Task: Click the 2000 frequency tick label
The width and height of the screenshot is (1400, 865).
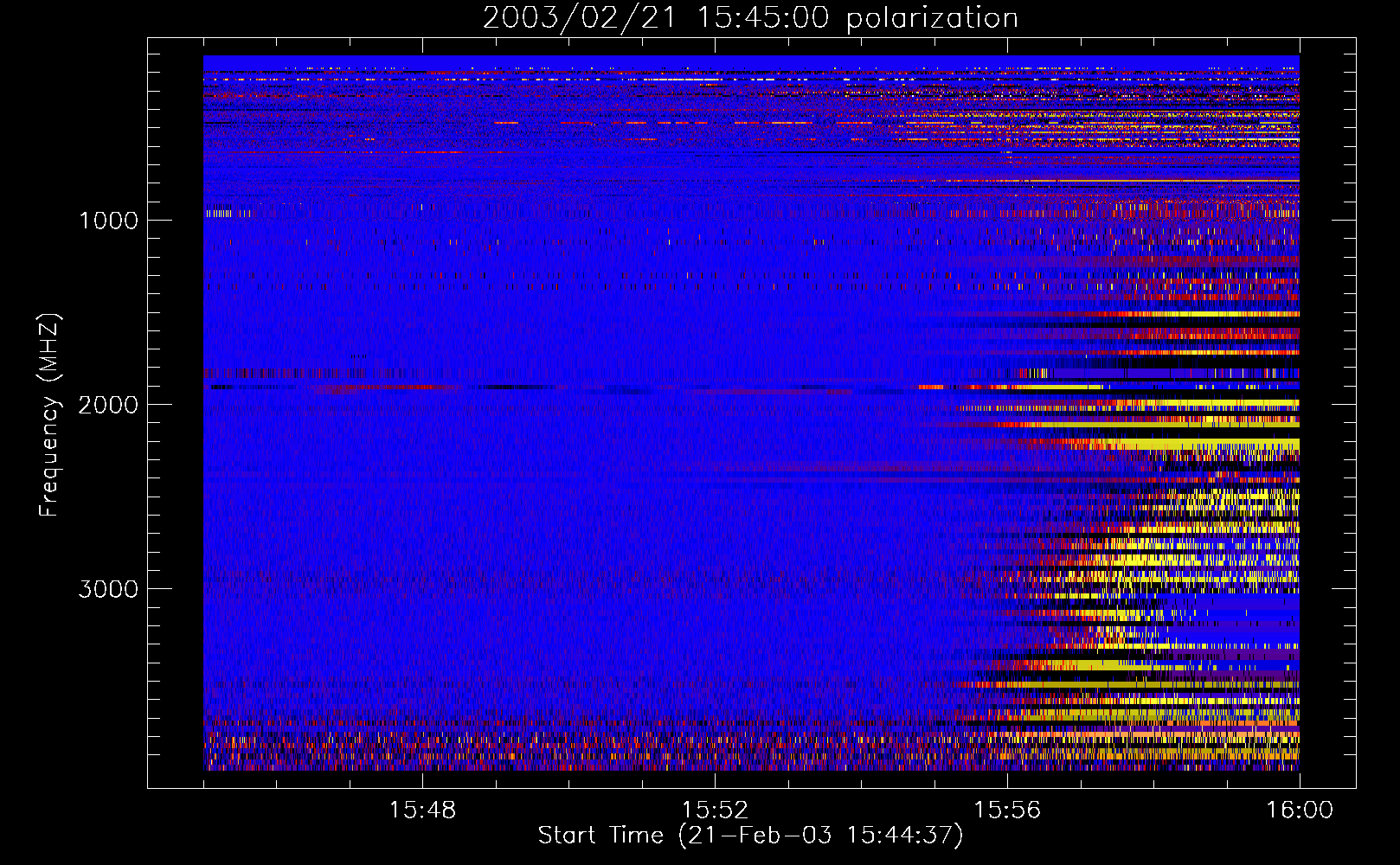Action: pos(108,405)
